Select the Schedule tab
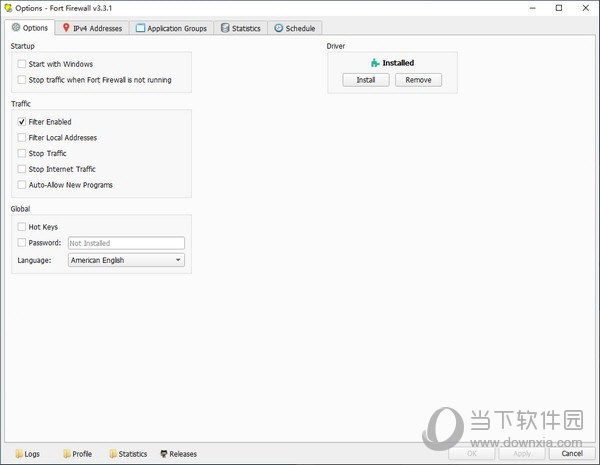This screenshot has height=465, width=600. pos(295,28)
